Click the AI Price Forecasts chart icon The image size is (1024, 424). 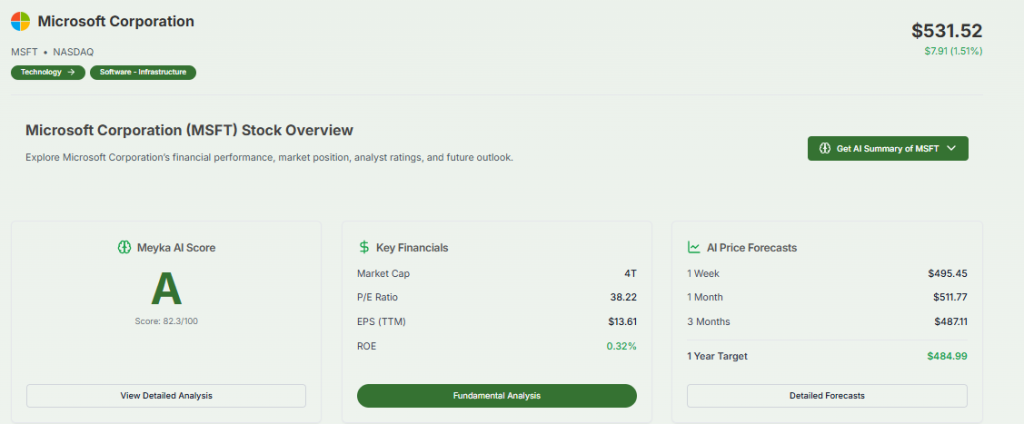[694, 248]
